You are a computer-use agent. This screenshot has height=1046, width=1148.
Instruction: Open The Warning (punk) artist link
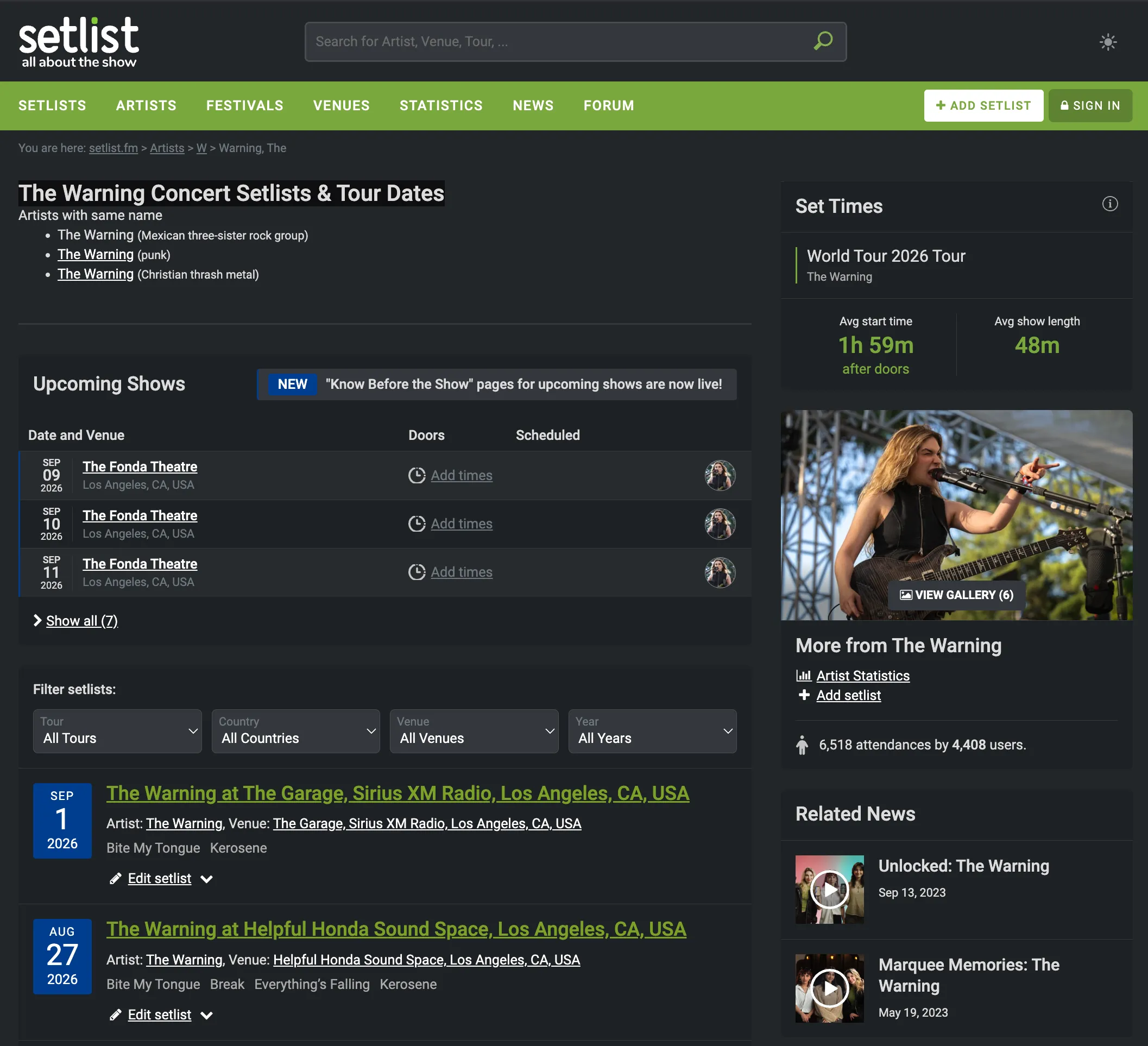click(96, 255)
